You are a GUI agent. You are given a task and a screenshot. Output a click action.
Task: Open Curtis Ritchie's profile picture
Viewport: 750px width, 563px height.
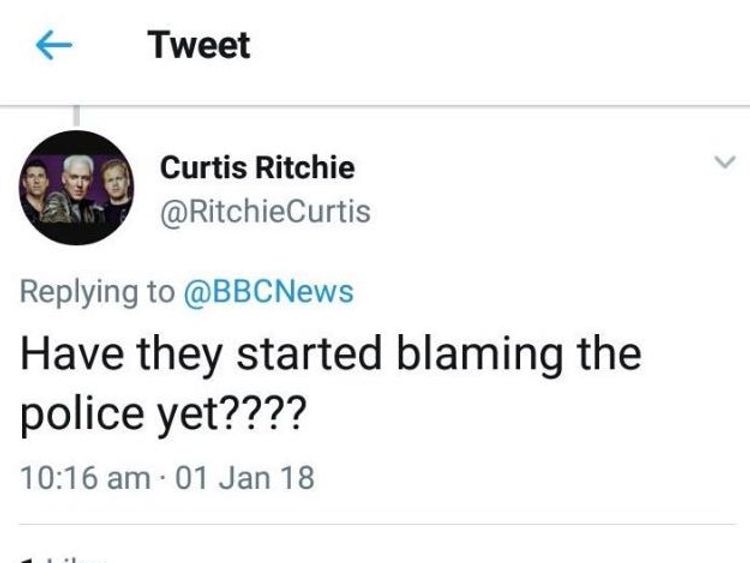[77, 188]
